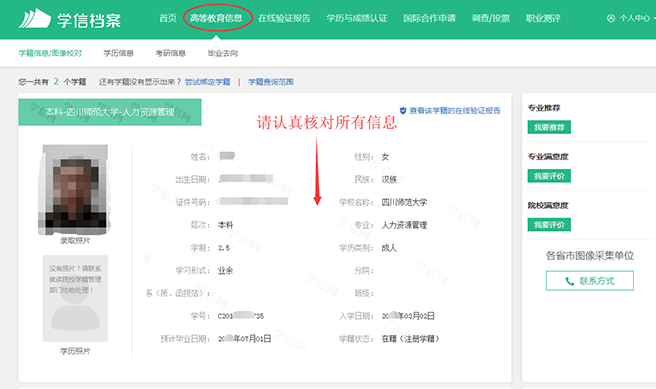Click 我要推荐 under 专业推荐
Screen dimensions: 656x389
pos(549,127)
